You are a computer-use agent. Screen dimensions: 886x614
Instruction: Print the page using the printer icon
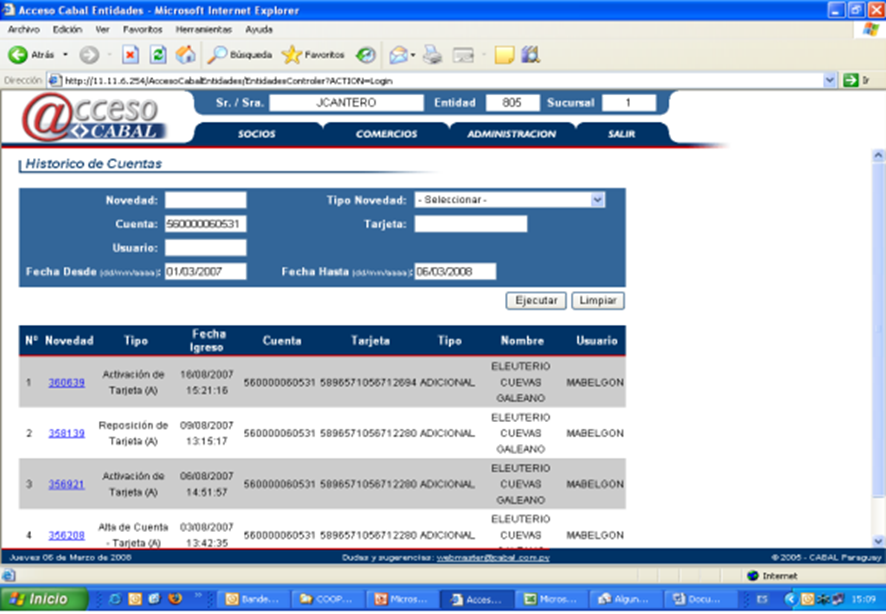432,55
